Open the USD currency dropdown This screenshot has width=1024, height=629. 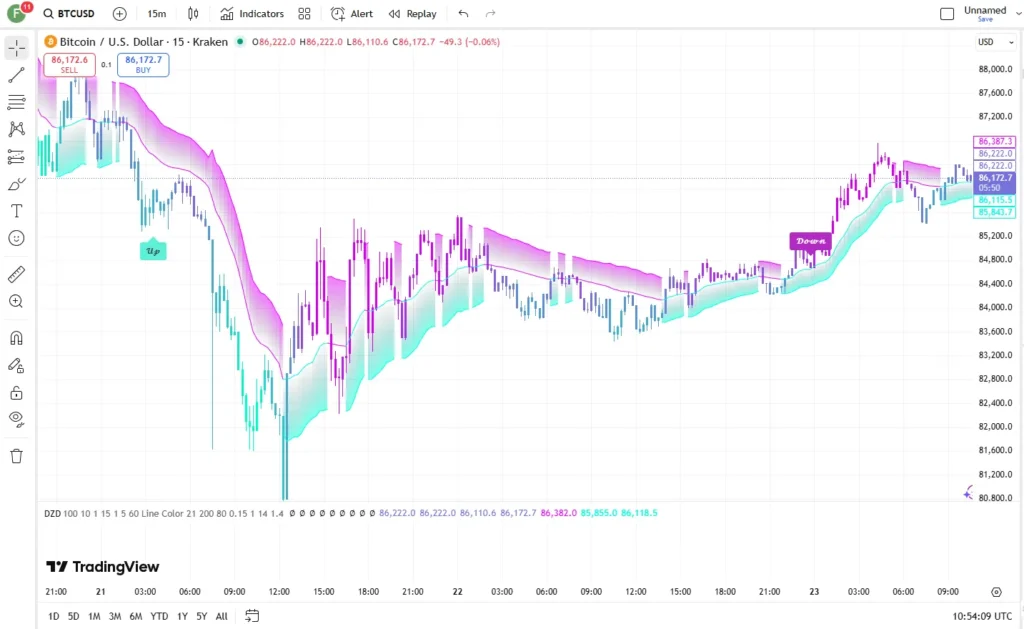(x=995, y=42)
